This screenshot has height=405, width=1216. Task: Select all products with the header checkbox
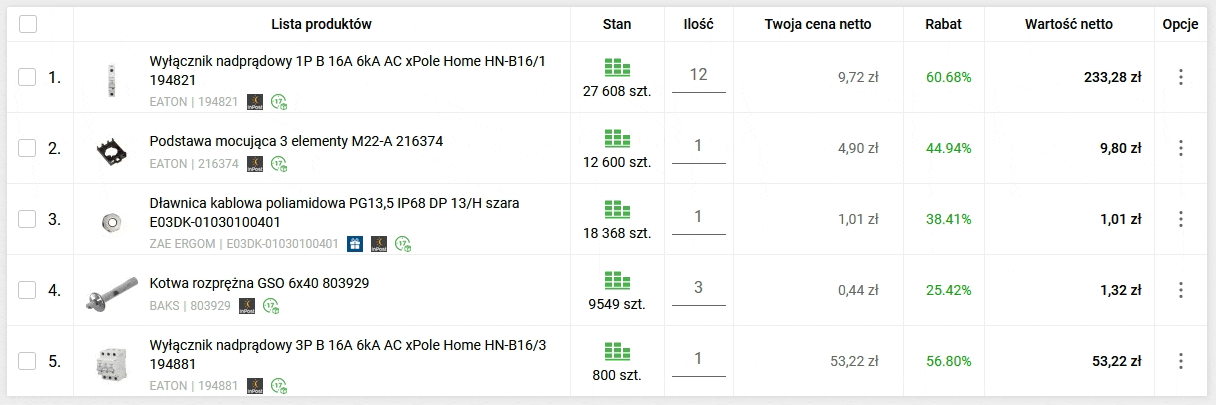click(28, 24)
